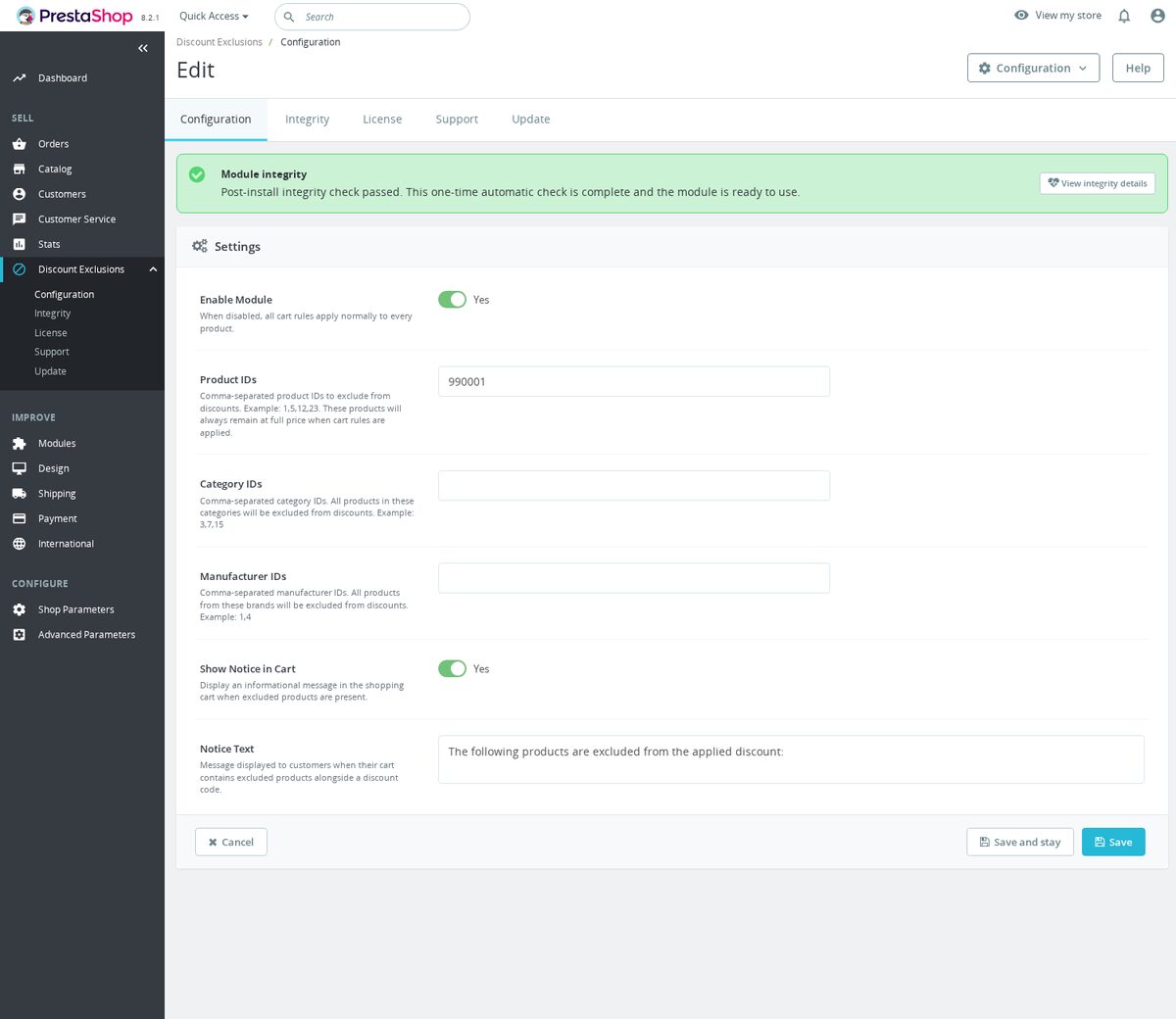Click the Dashboard trend icon
The image size is (1176, 1019).
coord(19,78)
